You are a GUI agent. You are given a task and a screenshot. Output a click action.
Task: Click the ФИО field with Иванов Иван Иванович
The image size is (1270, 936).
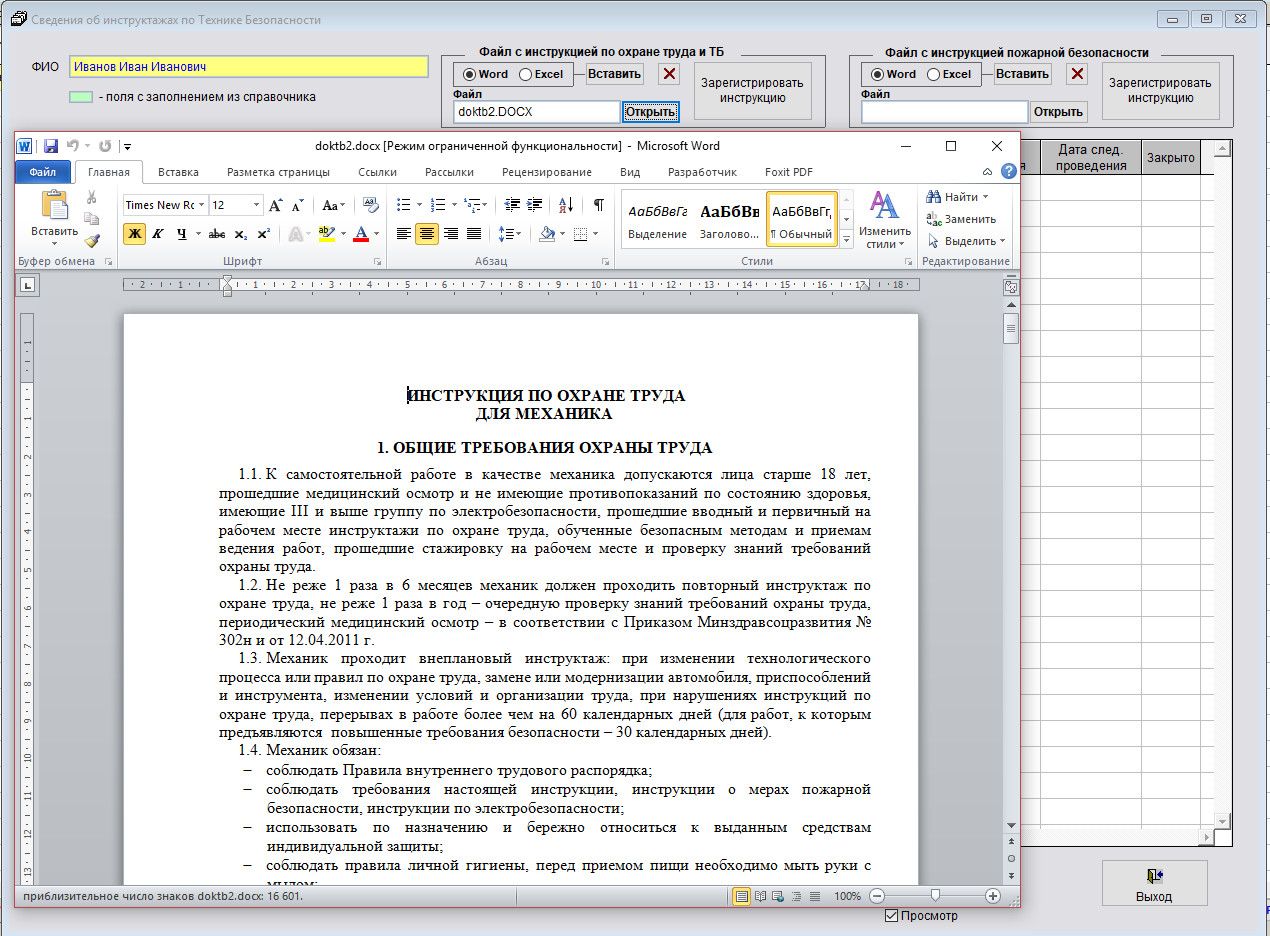pos(248,67)
